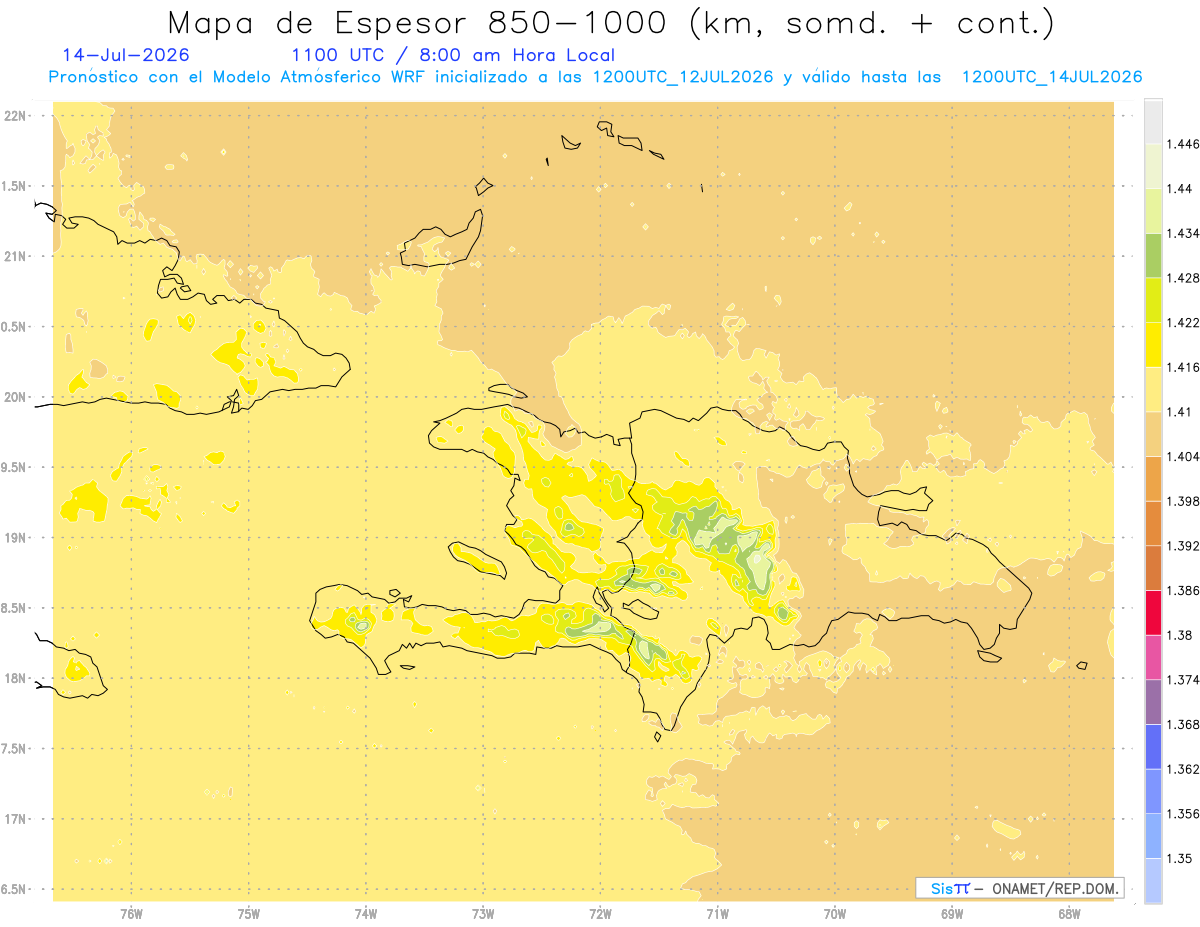Click the 'SisTT - ONAMET/REP.DOM.' credit label
The width and height of the screenshot is (1200, 927).
tap(1020, 888)
